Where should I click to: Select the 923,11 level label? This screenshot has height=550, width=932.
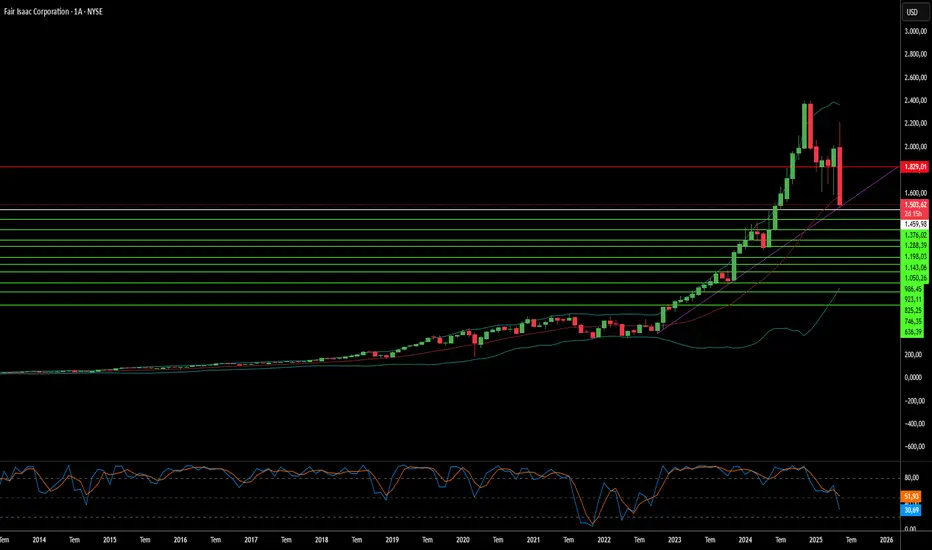pos(914,300)
